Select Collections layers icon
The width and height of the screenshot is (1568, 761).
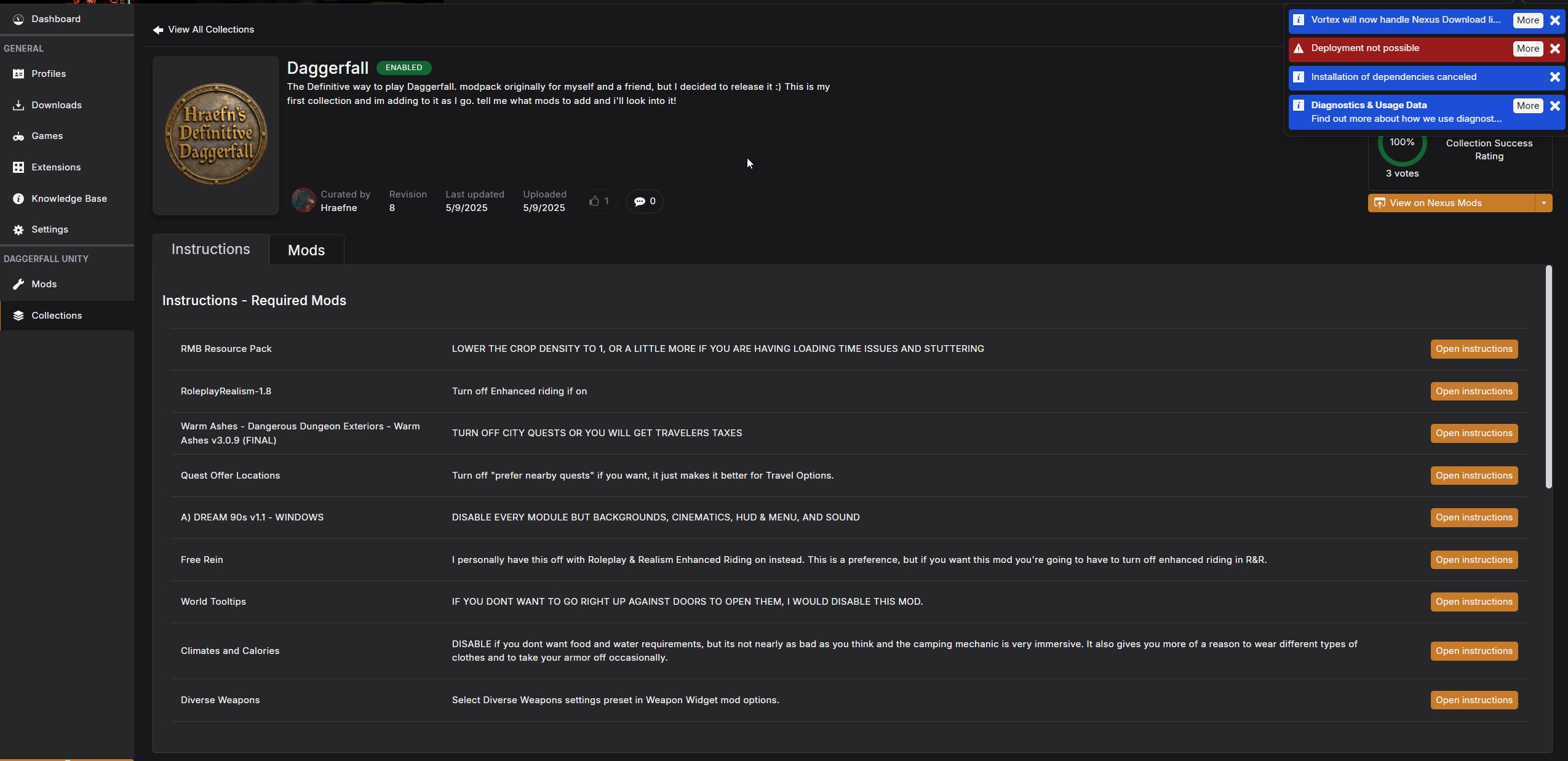18,316
